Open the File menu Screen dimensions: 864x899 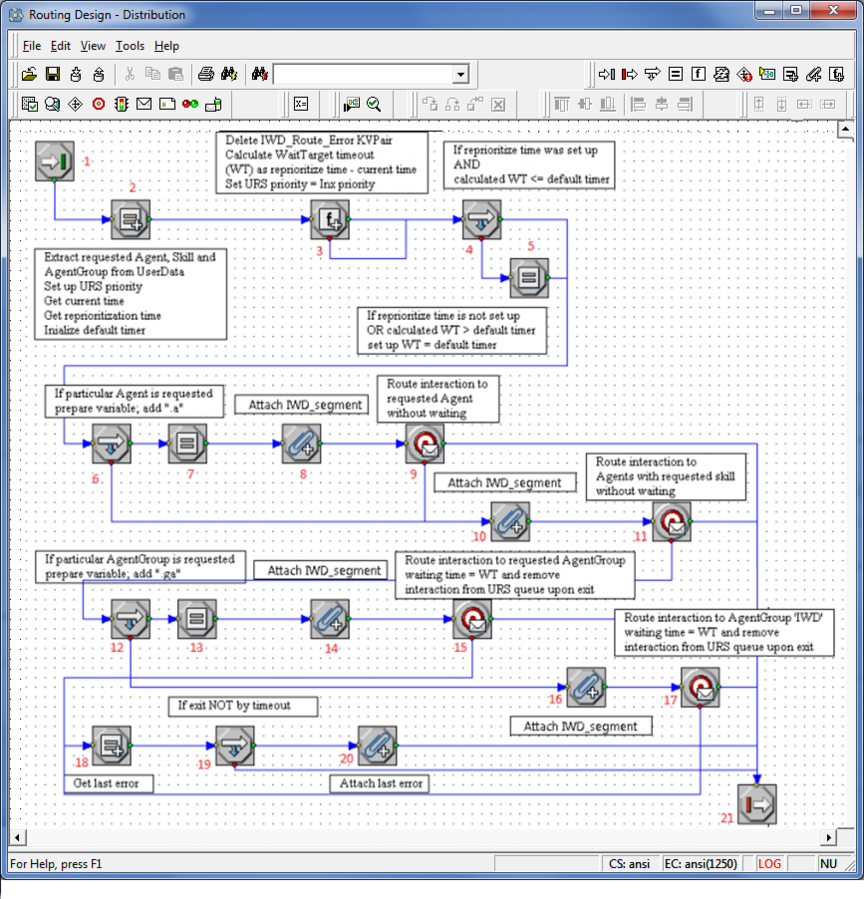32,46
